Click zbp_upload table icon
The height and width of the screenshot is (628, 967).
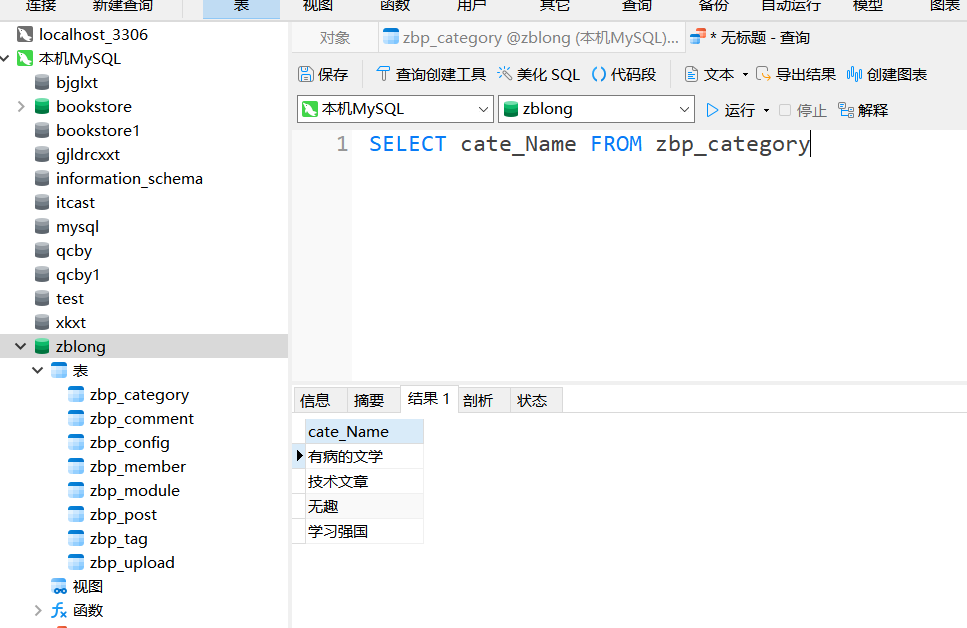76,563
